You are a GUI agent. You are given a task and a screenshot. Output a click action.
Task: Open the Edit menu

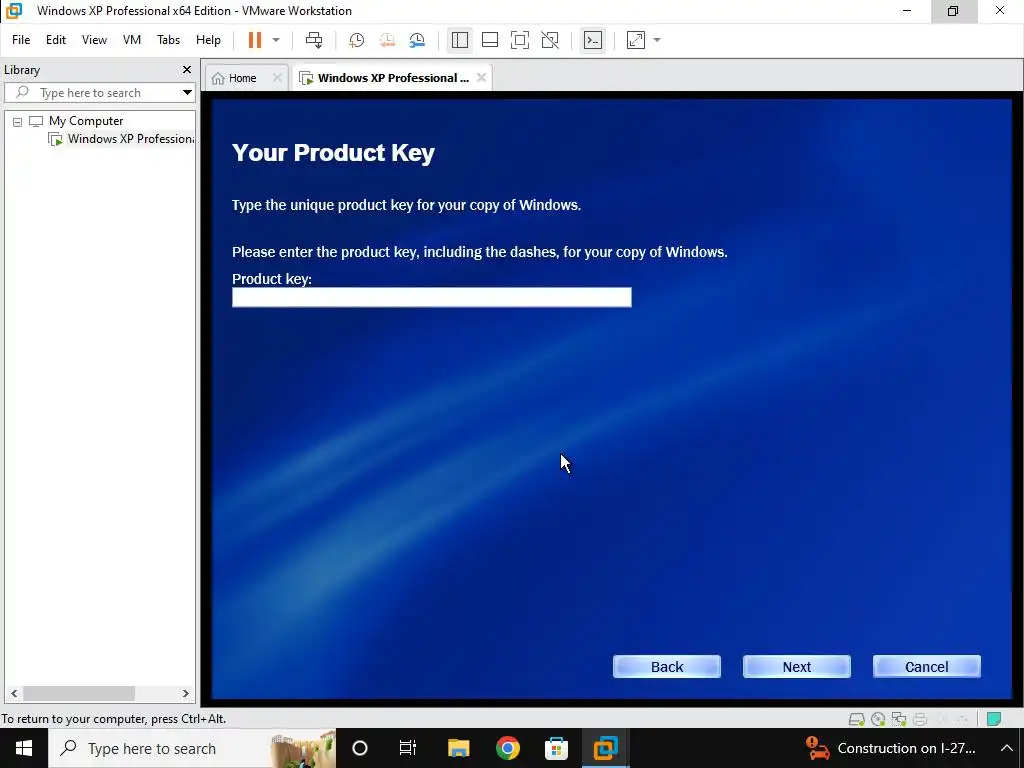[x=56, y=40]
